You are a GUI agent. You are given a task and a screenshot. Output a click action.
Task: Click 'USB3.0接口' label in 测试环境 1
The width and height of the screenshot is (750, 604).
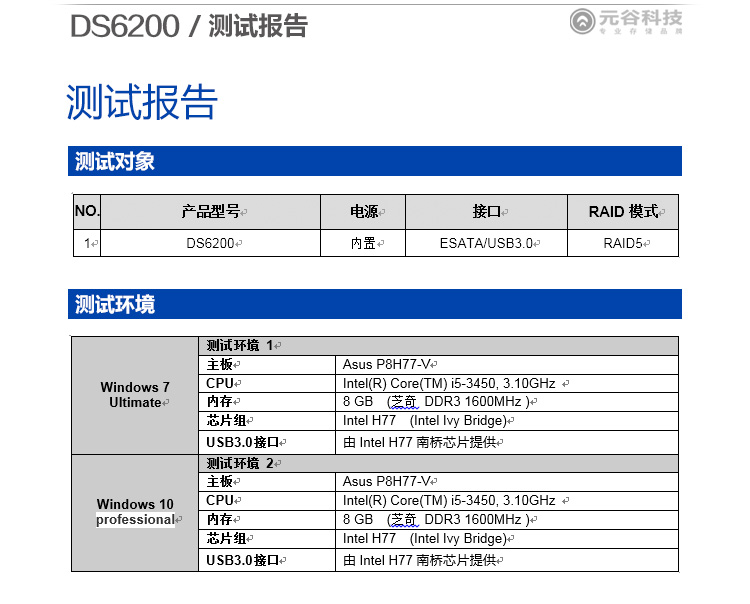243,442
